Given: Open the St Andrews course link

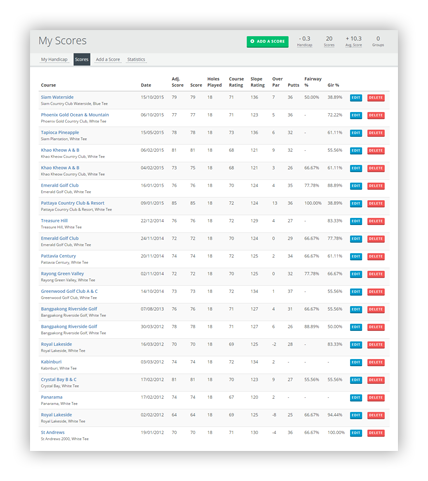Looking at the screenshot, I should pos(52,432).
